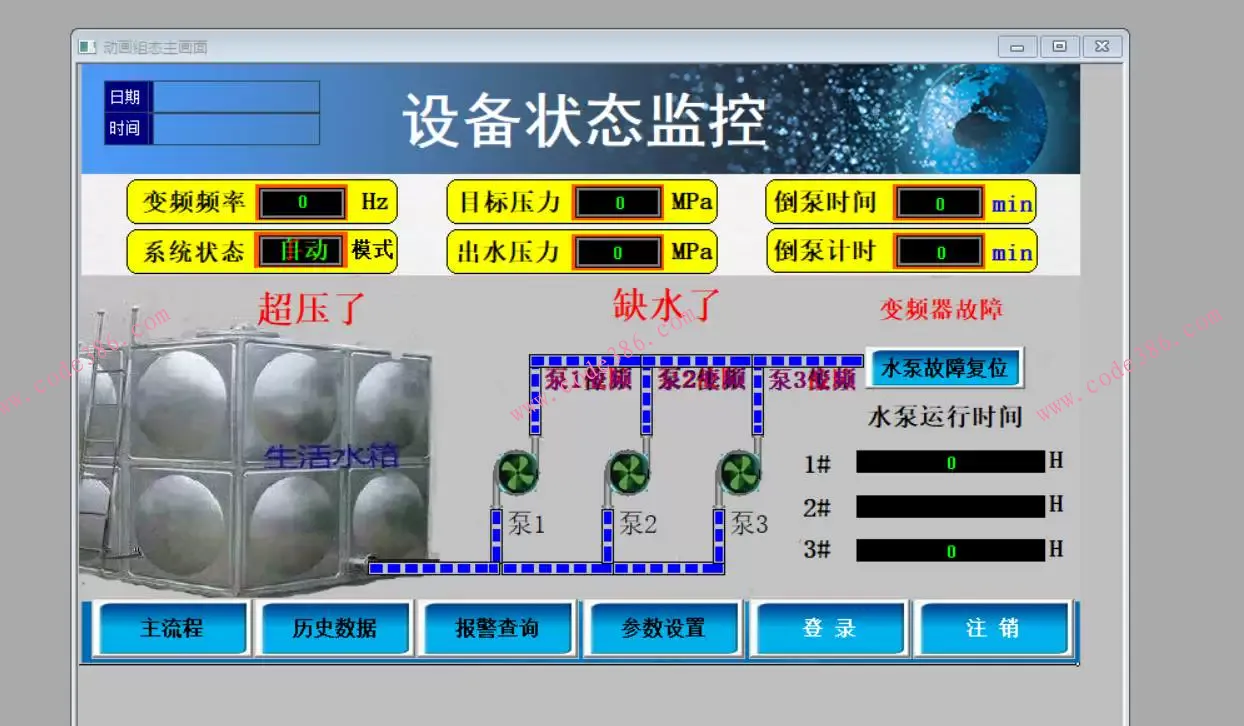Click the 登录 button

pos(829,628)
